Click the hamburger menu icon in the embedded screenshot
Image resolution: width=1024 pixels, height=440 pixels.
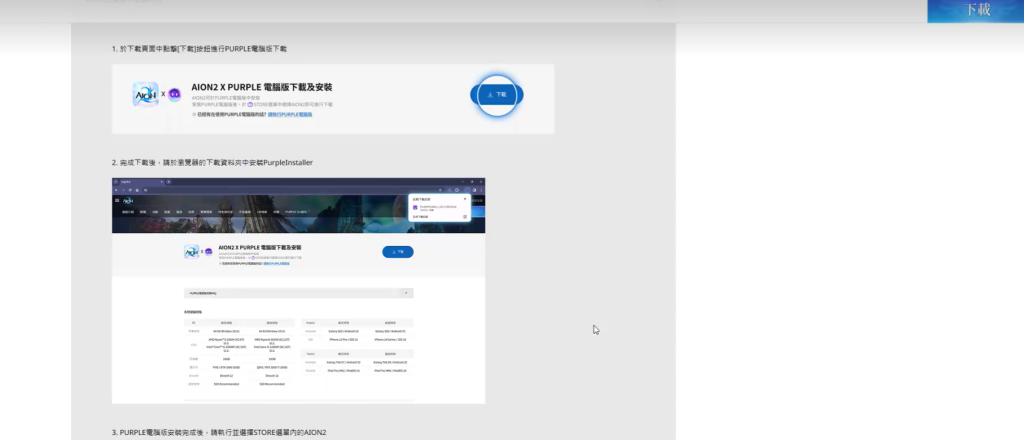click(118, 201)
